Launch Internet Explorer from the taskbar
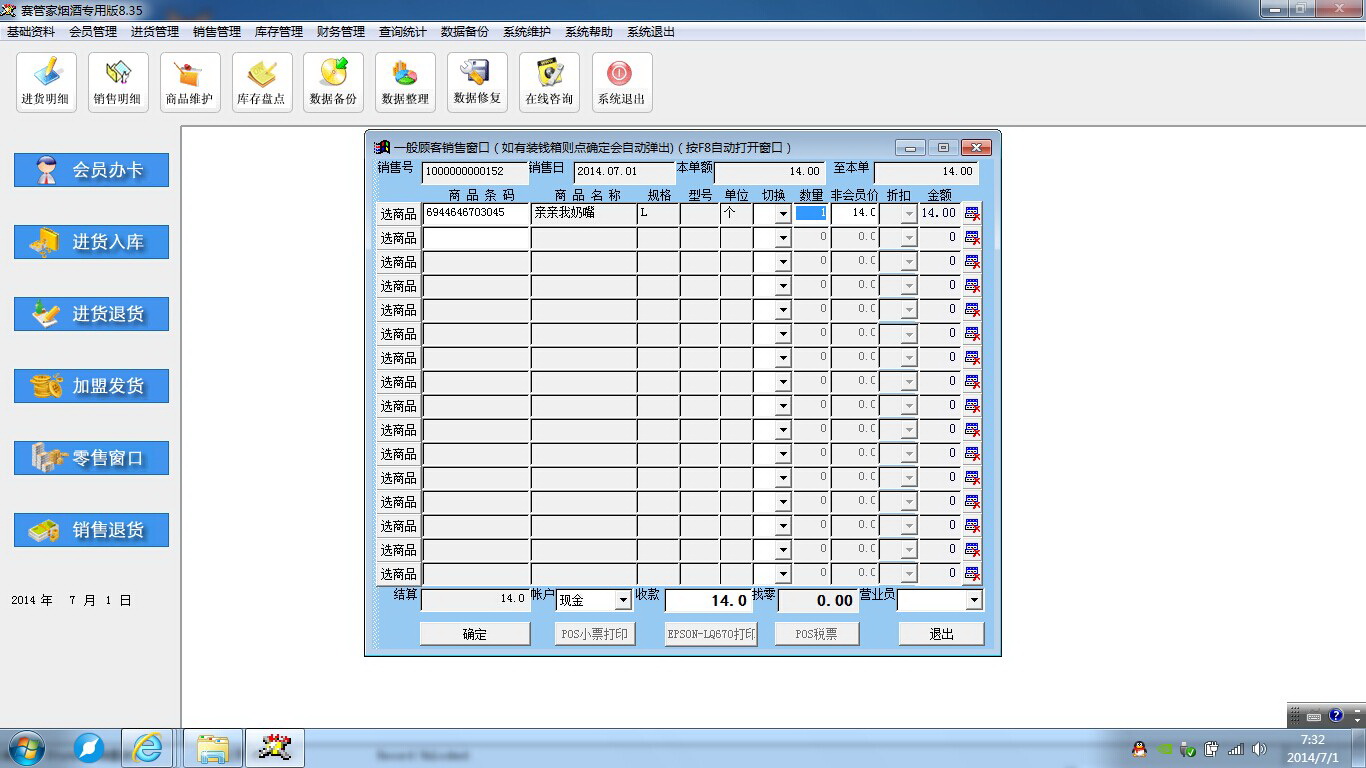 click(147, 747)
